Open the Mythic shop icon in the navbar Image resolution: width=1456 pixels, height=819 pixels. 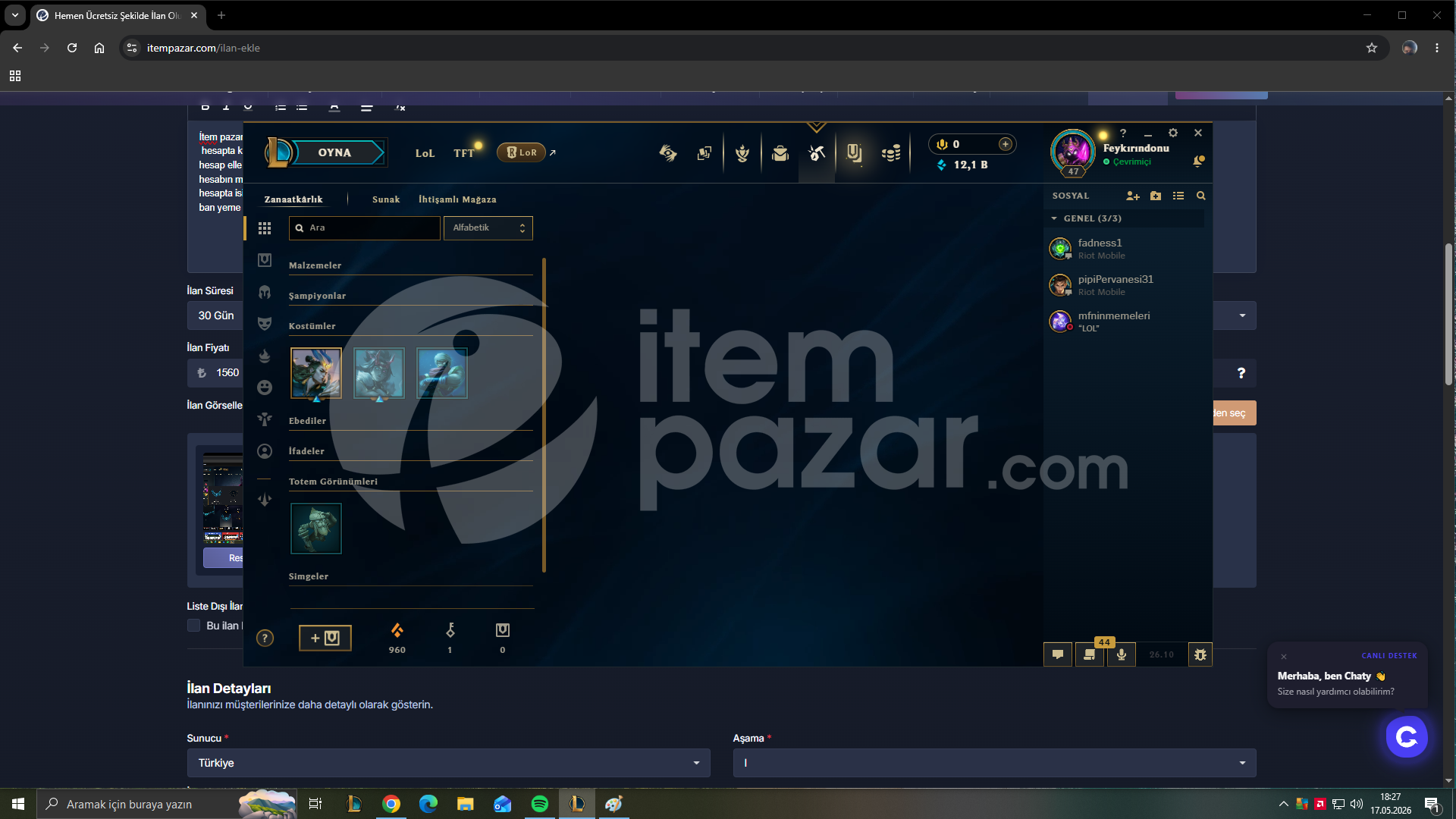tap(855, 153)
